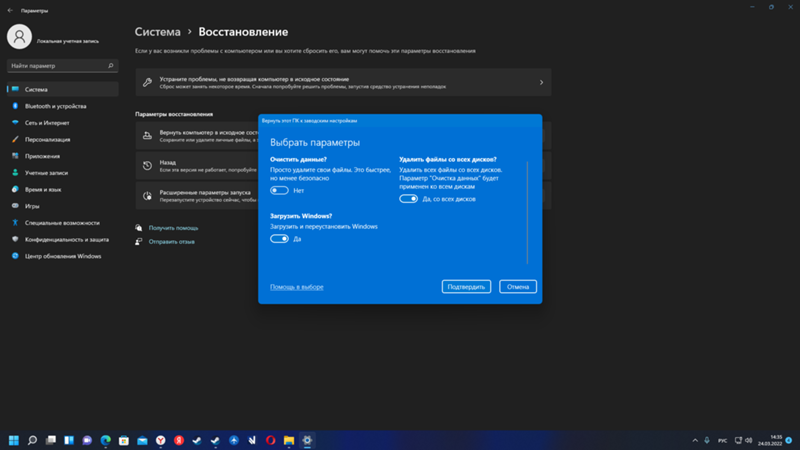This screenshot has height=450, width=800.
Task: Open "Центр обновления Windows" section
Action: (x=63, y=256)
